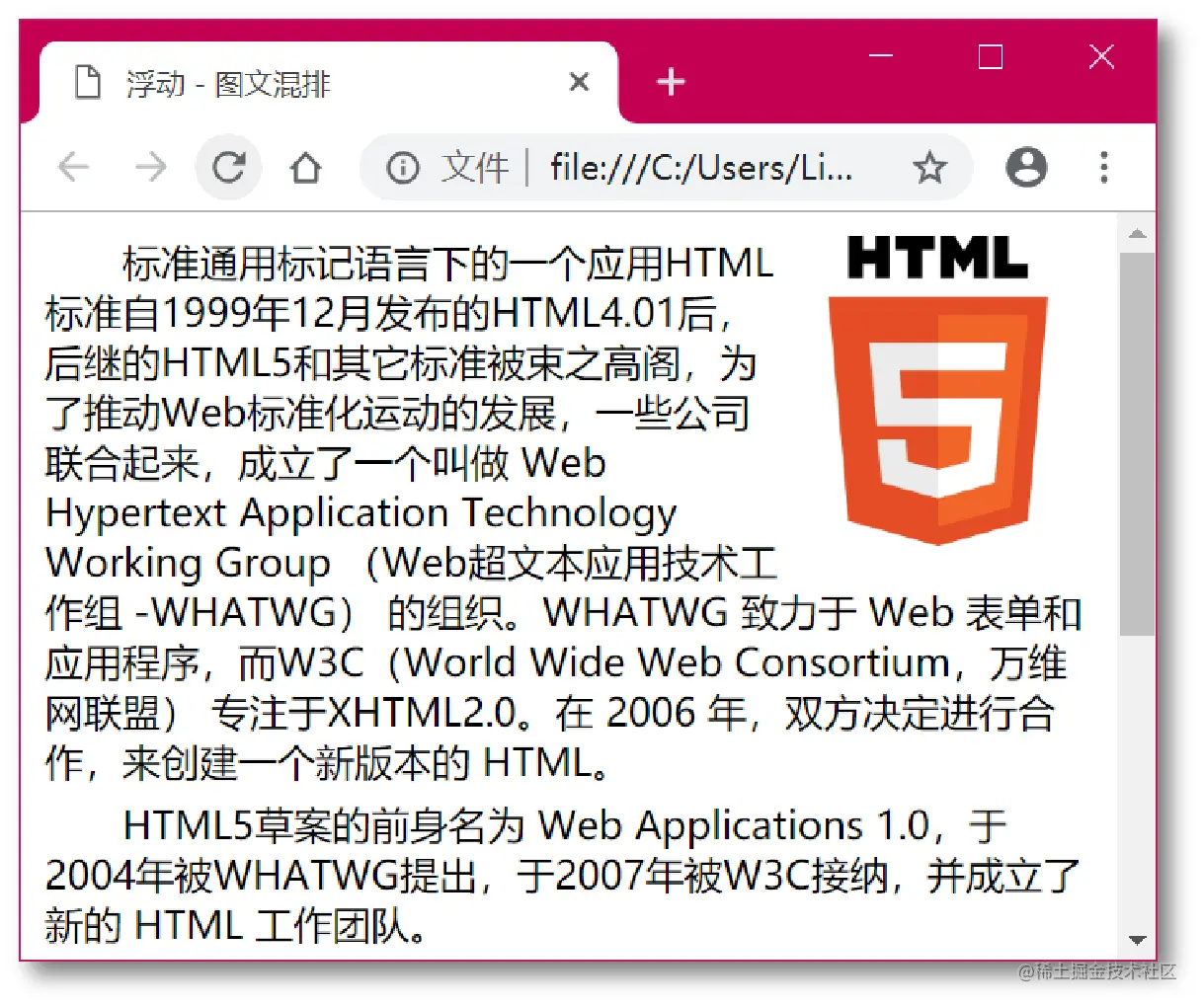Click the reload page icon
1203x1008 pixels.
coord(228,168)
